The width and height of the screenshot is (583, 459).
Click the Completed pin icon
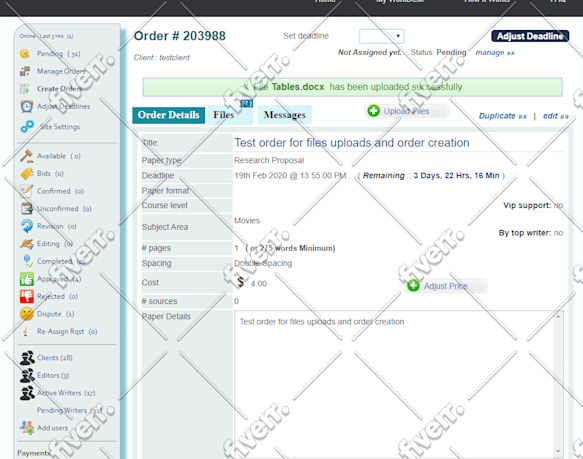coord(28,261)
